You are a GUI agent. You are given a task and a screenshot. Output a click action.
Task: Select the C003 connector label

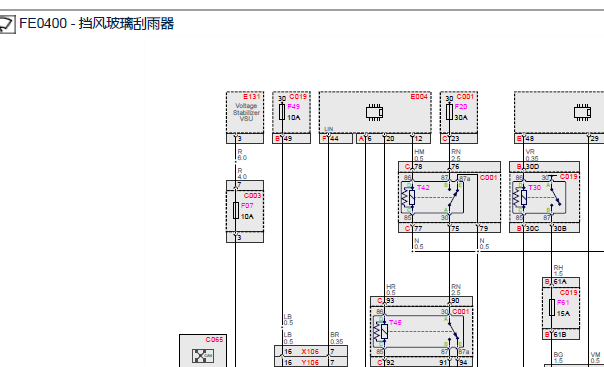(252, 196)
